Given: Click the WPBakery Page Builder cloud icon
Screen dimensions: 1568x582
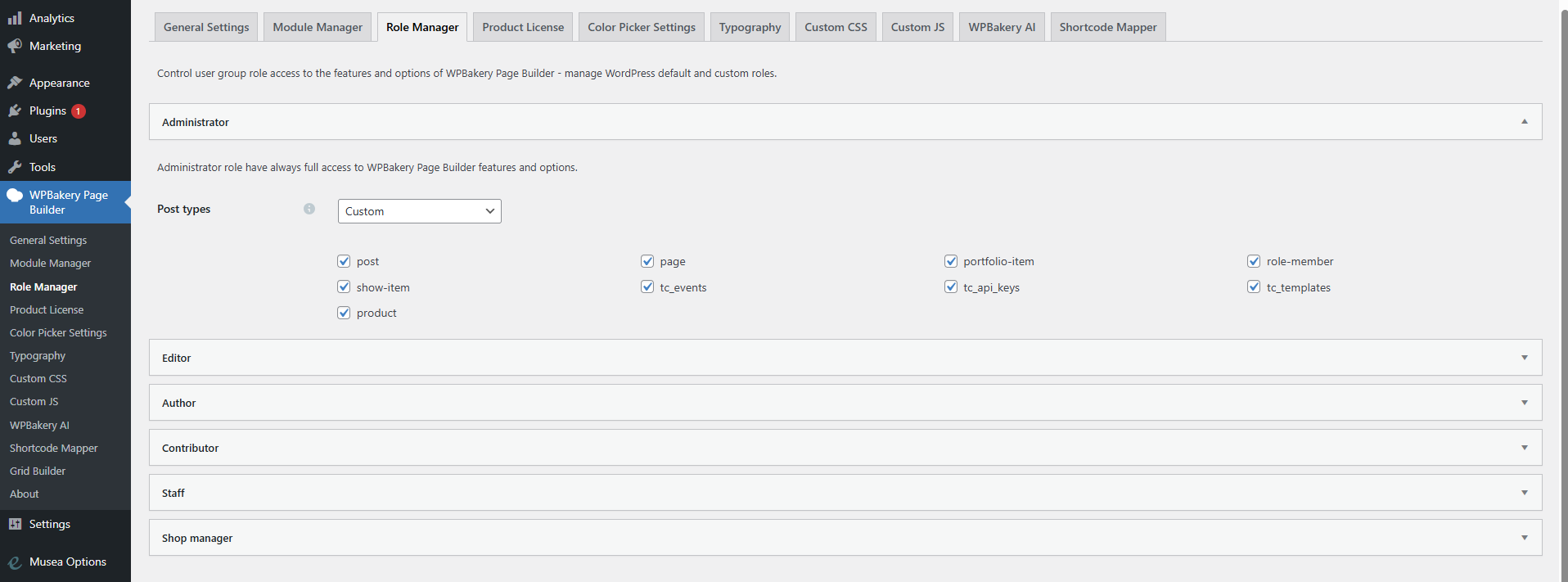Looking at the screenshot, I should tap(15, 195).
